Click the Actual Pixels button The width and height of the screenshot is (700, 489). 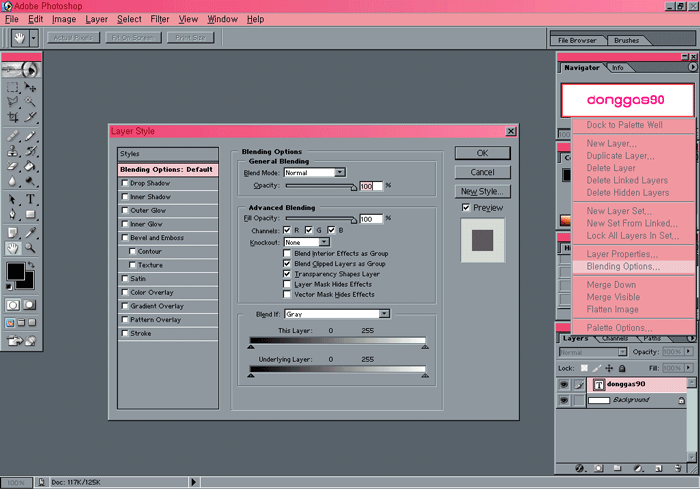[x=73, y=38]
